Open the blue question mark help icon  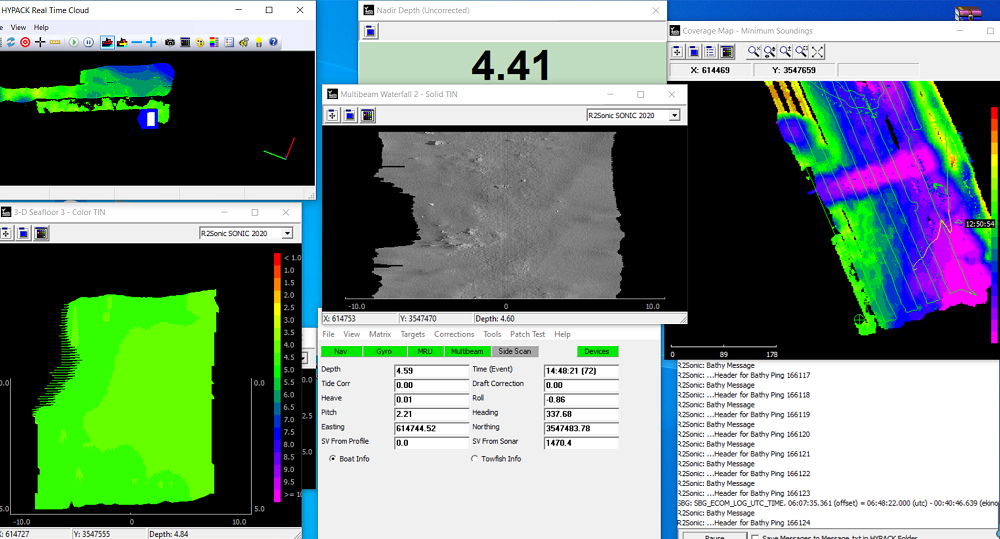pos(273,42)
